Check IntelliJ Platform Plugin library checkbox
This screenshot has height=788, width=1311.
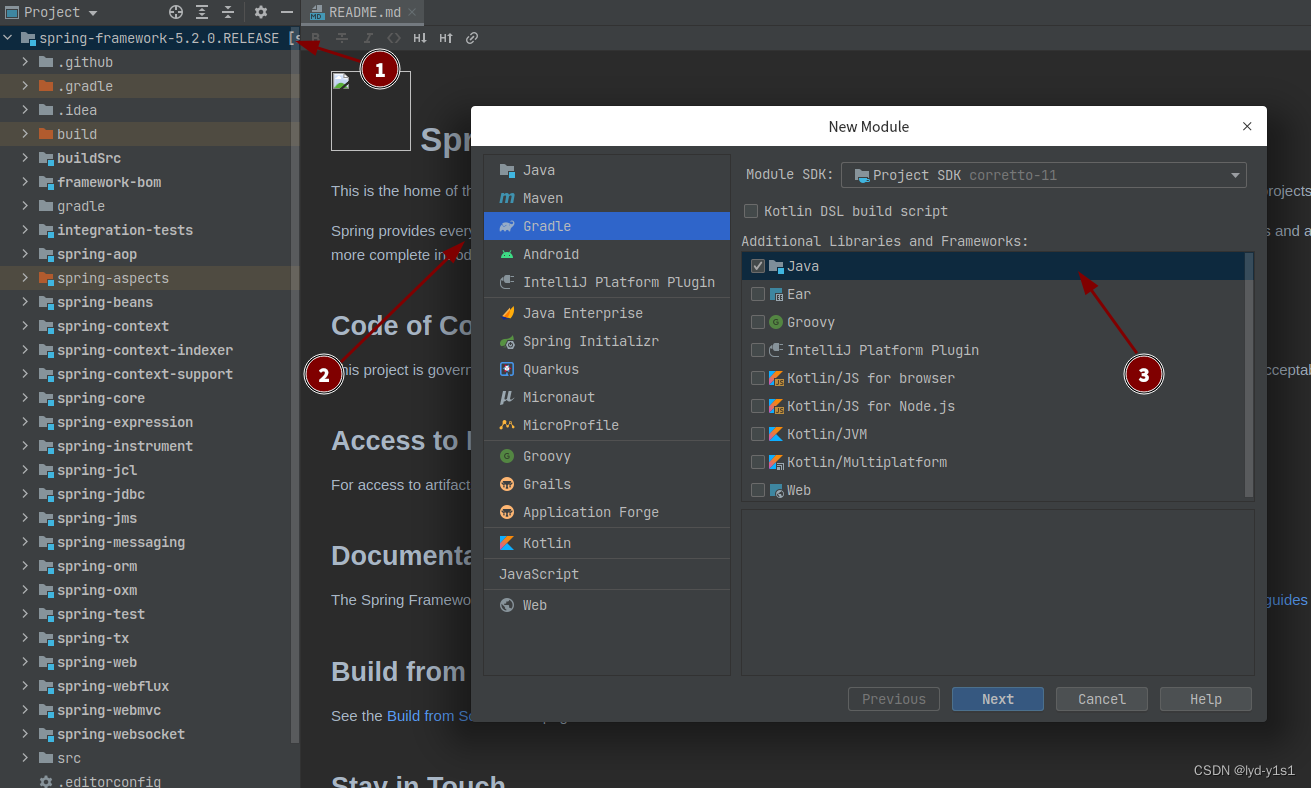tap(758, 350)
